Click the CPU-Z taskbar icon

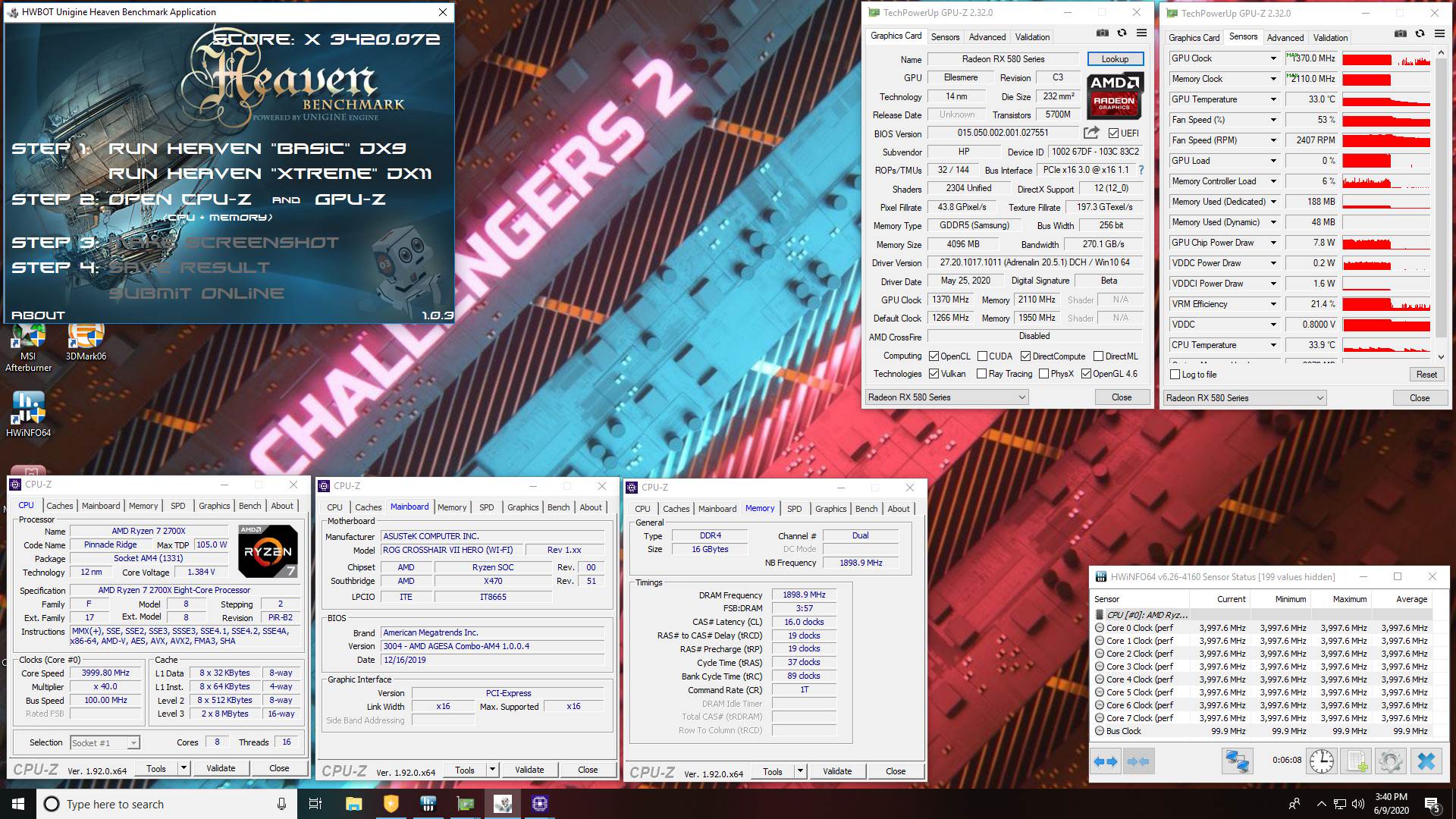click(540, 804)
